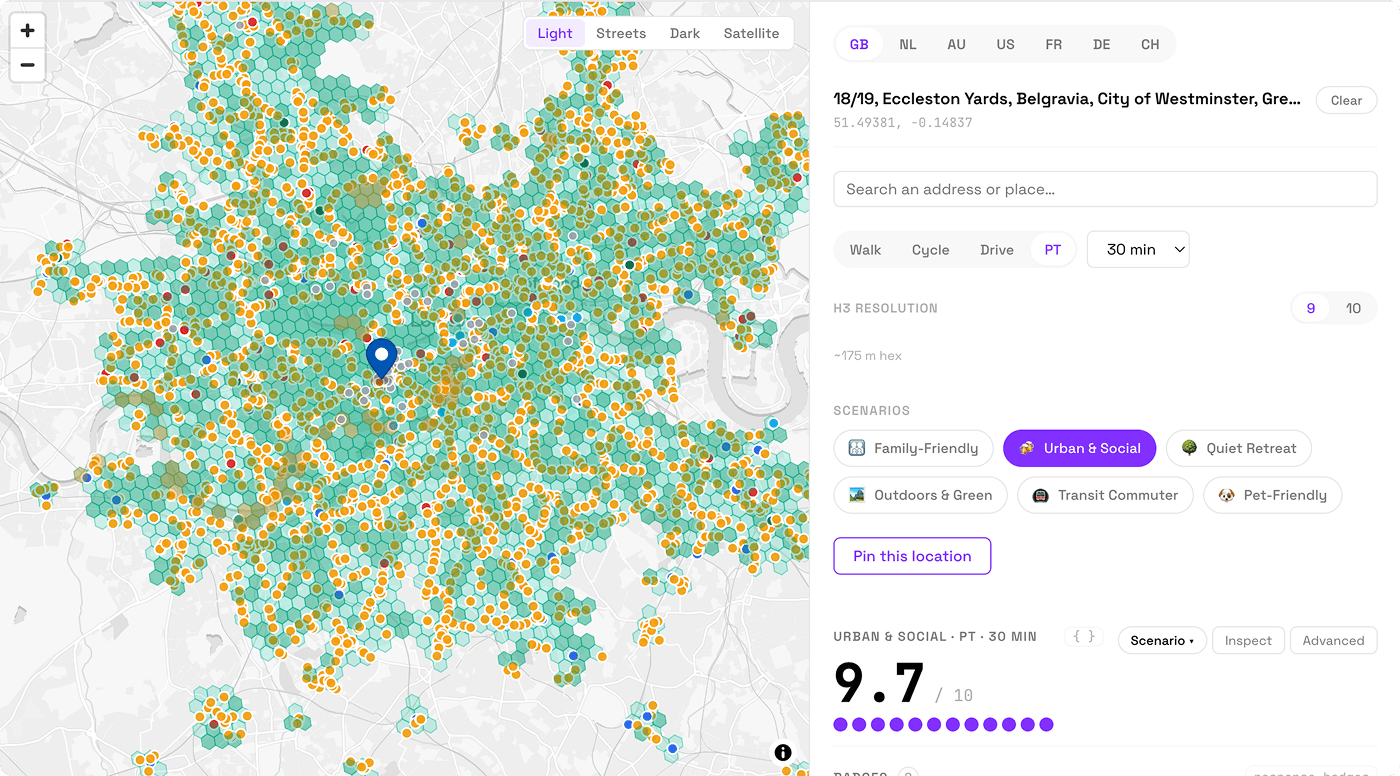Image resolution: width=1400 pixels, height=776 pixels.
Task: Click the blue location pin on the map
Action: [x=381, y=360]
